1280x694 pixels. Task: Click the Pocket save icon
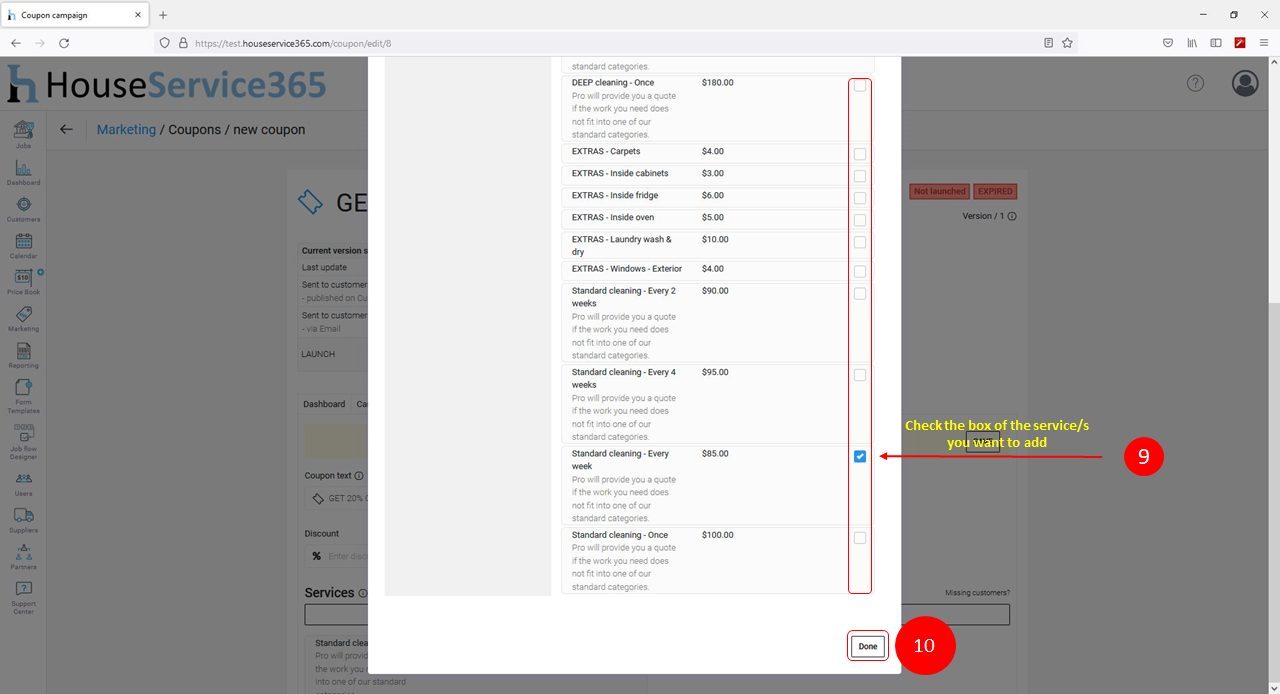(1168, 43)
